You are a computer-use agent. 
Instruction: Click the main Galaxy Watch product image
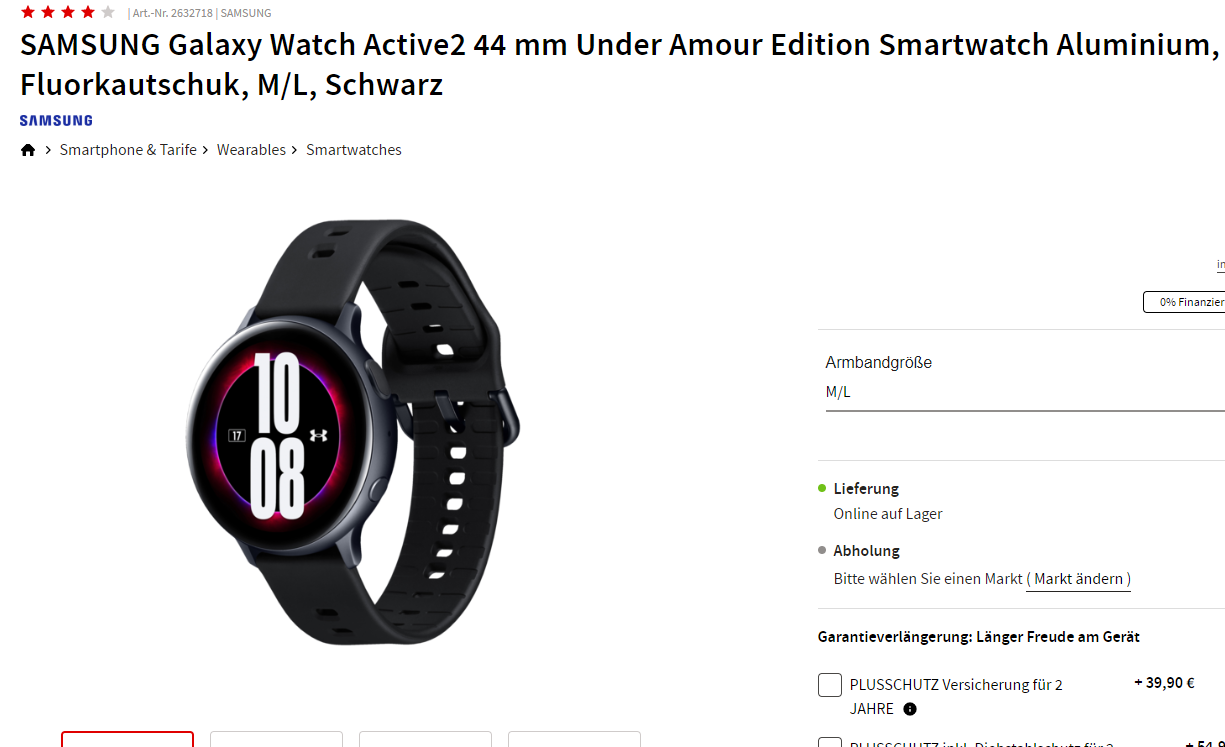[x=353, y=432]
